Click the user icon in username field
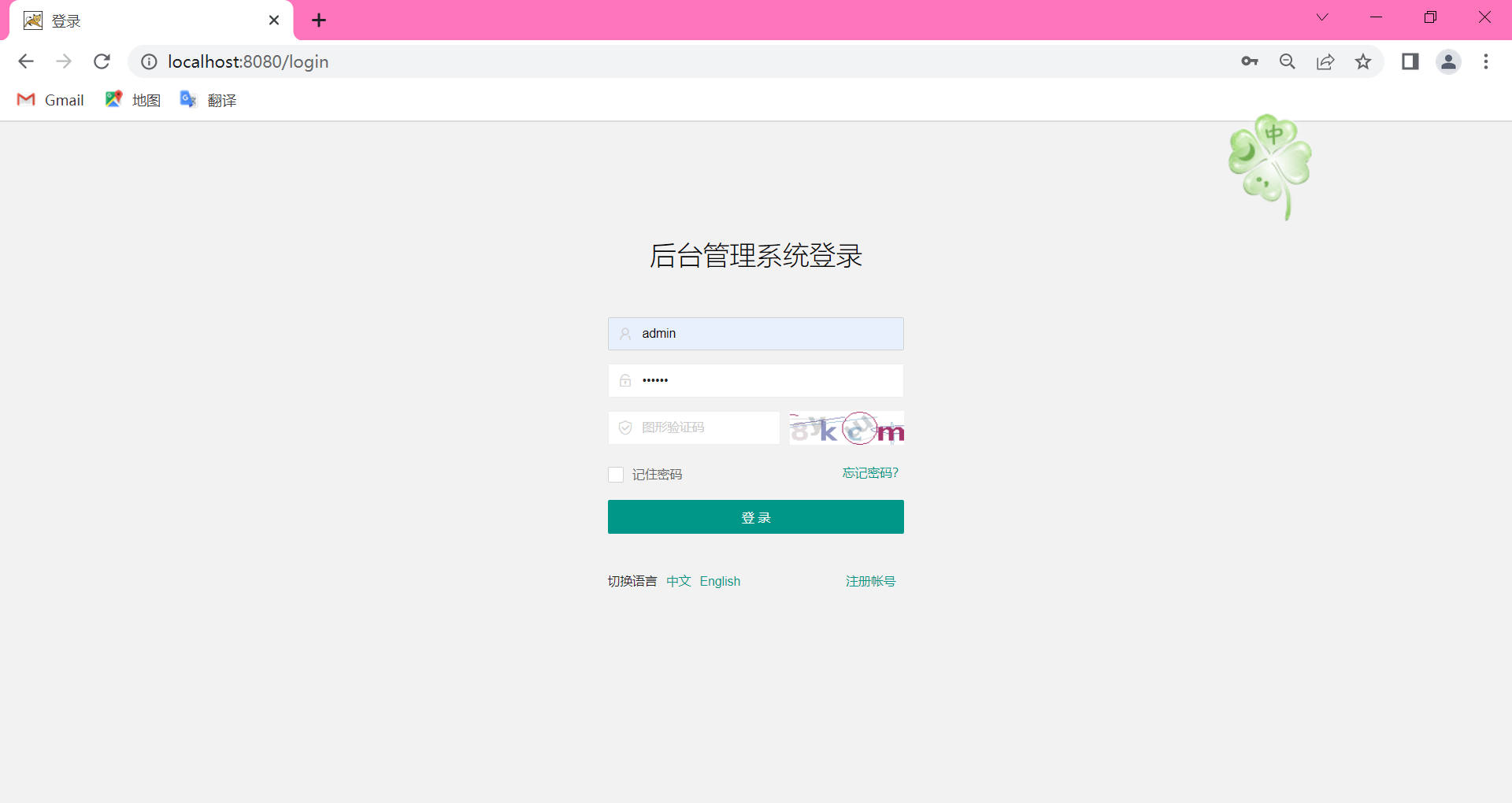 click(x=625, y=334)
